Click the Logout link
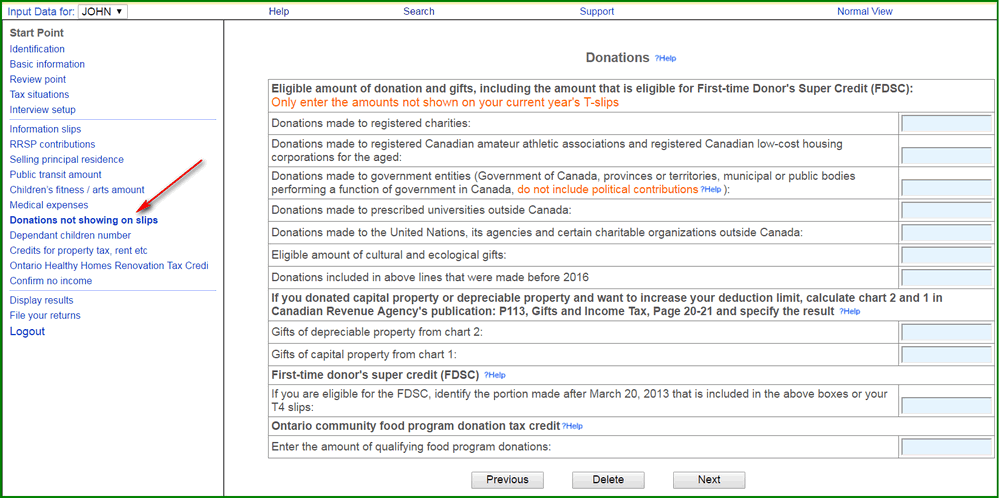Image resolution: width=1000 pixels, height=498 pixels. point(27,332)
